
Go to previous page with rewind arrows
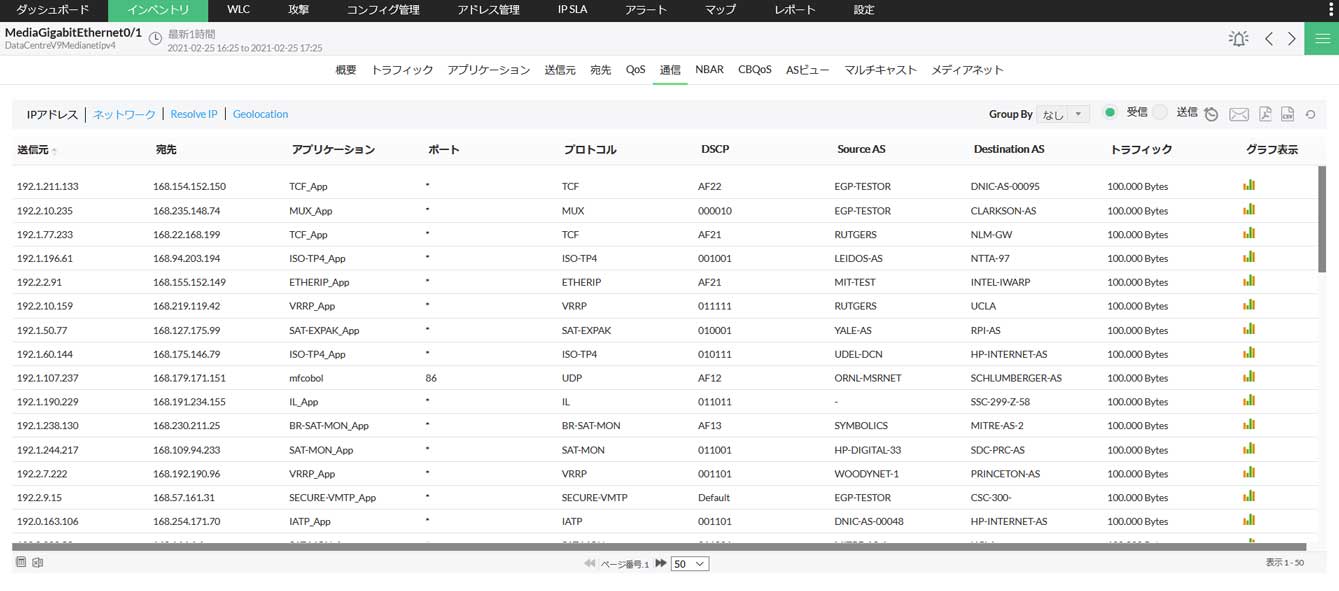(x=590, y=564)
